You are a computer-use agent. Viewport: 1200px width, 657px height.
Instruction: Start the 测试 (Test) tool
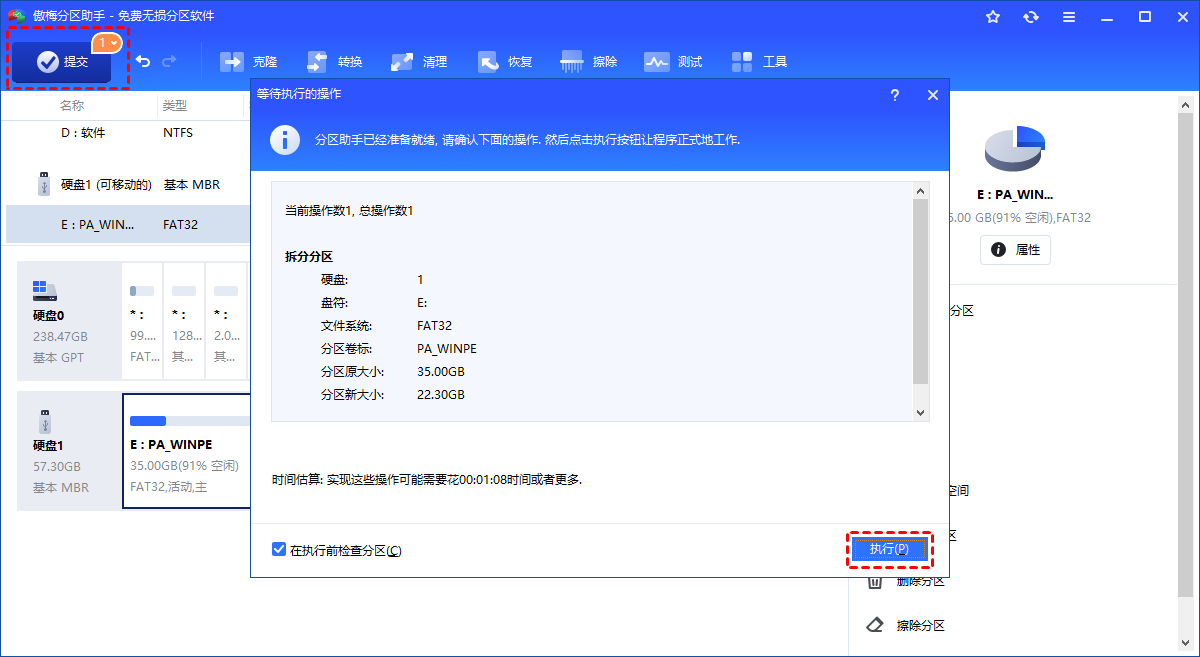pos(673,61)
